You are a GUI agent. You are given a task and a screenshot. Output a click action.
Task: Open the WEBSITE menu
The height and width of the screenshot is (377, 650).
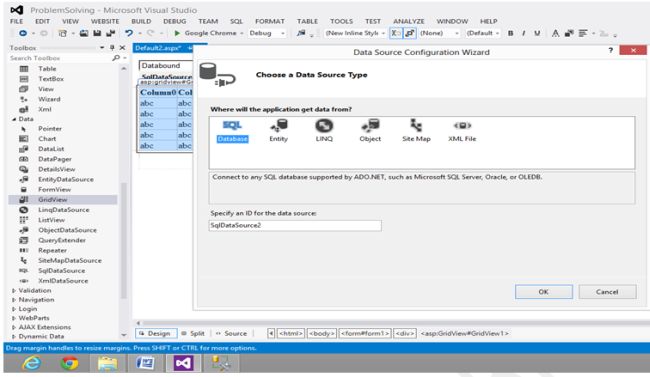pos(105,21)
